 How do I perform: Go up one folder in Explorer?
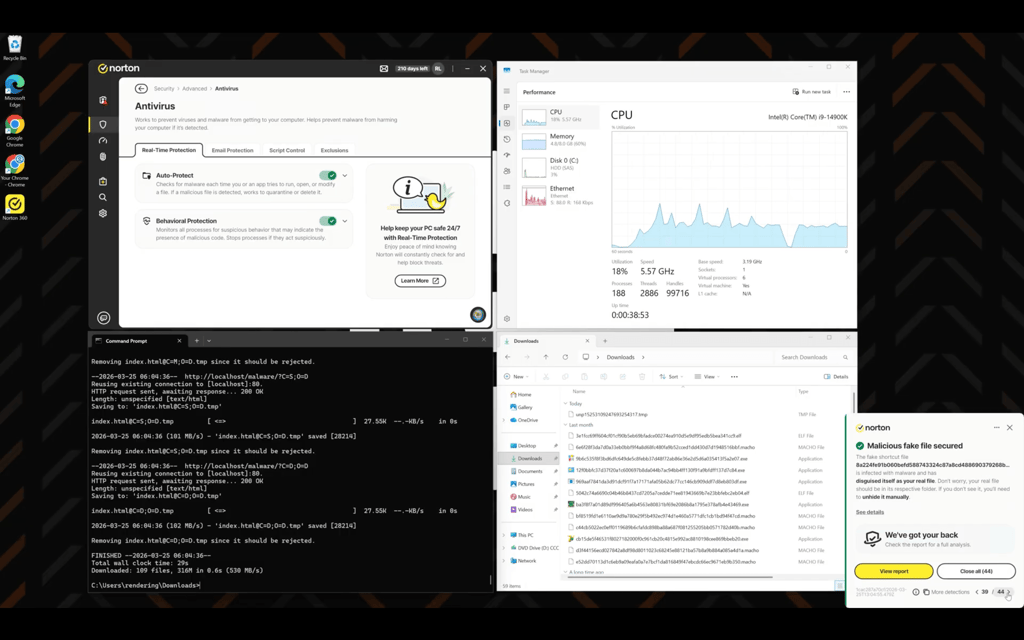tap(546, 357)
